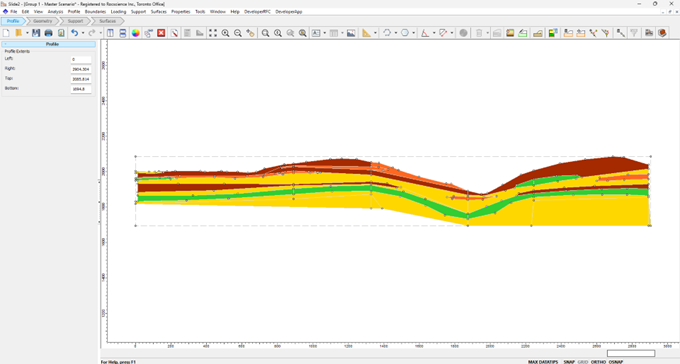The height and width of the screenshot is (364, 680).
Task: Click the polygon shape tool icon
Action: (387, 33)
